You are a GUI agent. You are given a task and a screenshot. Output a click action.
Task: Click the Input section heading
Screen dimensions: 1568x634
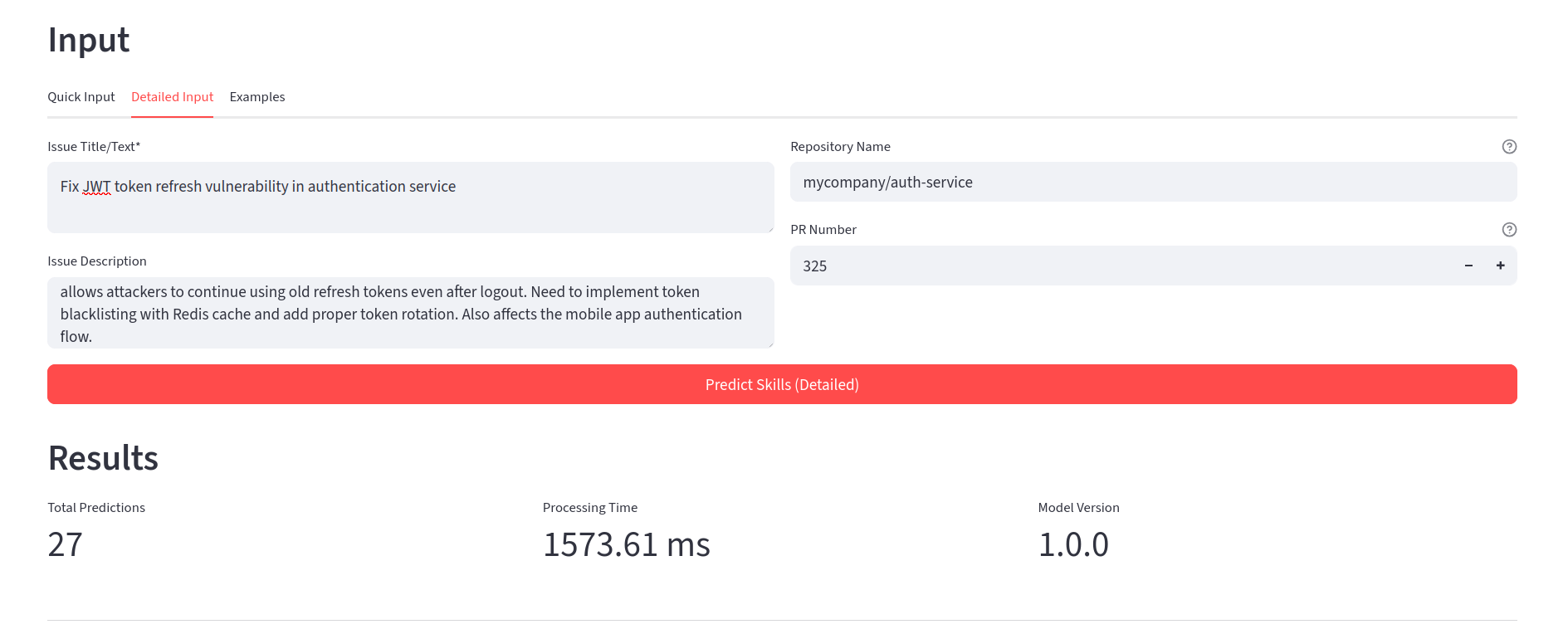89,40
